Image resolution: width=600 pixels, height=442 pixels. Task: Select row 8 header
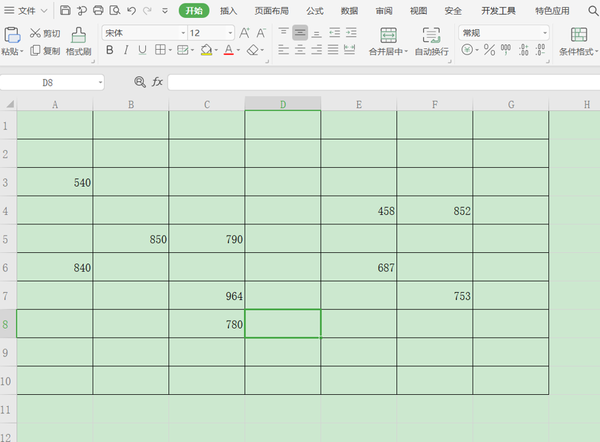(8, 324)
